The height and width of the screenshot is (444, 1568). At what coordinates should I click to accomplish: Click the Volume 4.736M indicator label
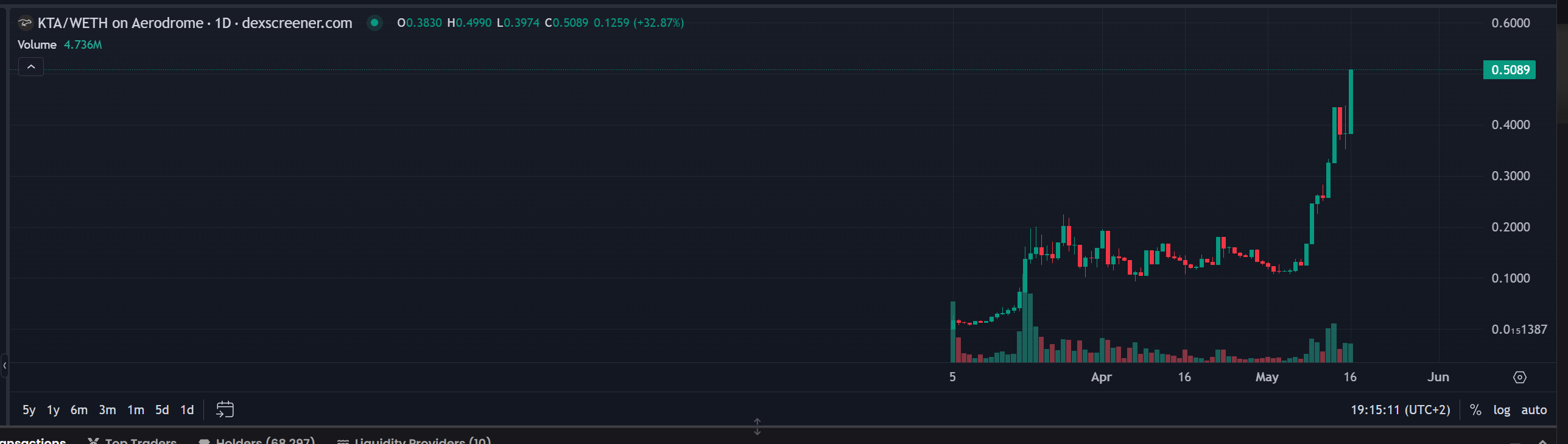[x=60, y=45]
